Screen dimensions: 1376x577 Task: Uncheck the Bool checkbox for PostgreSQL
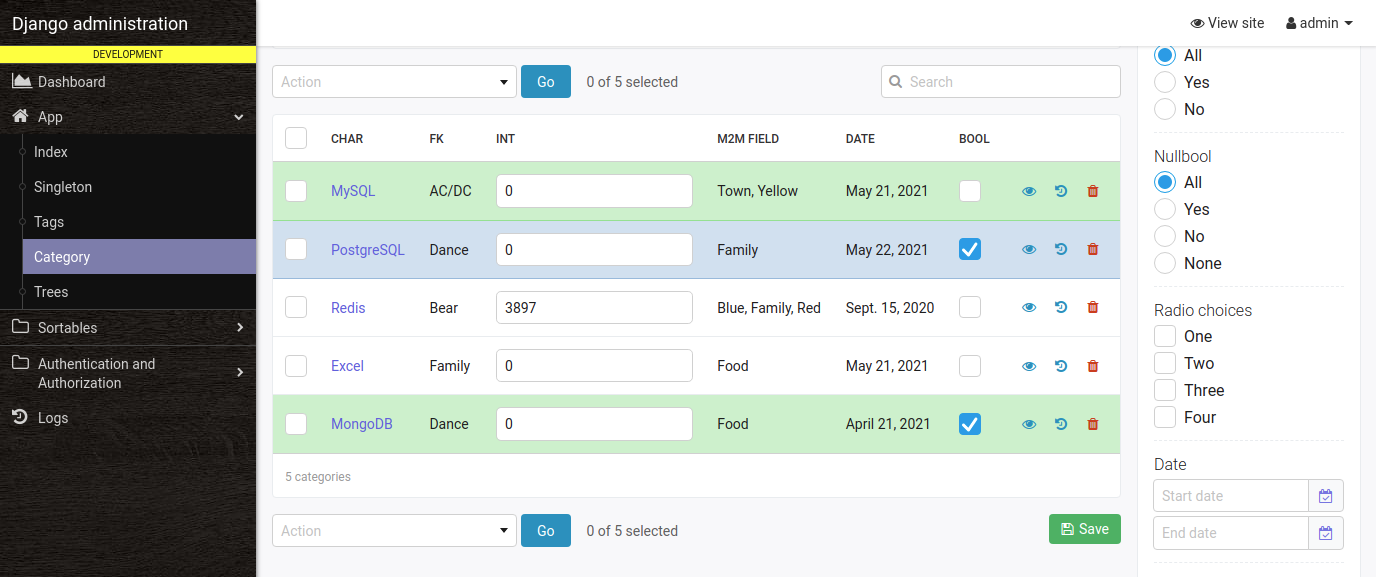970,249
